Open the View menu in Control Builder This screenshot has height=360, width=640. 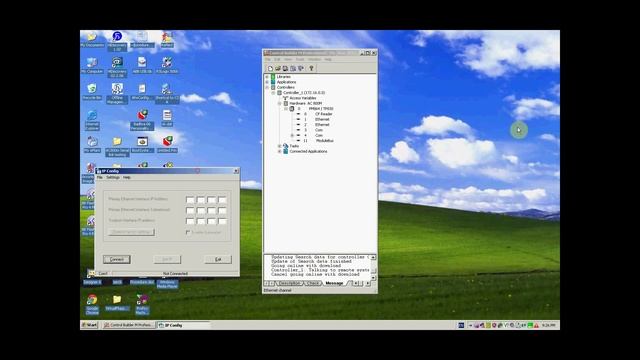point(288,59)
